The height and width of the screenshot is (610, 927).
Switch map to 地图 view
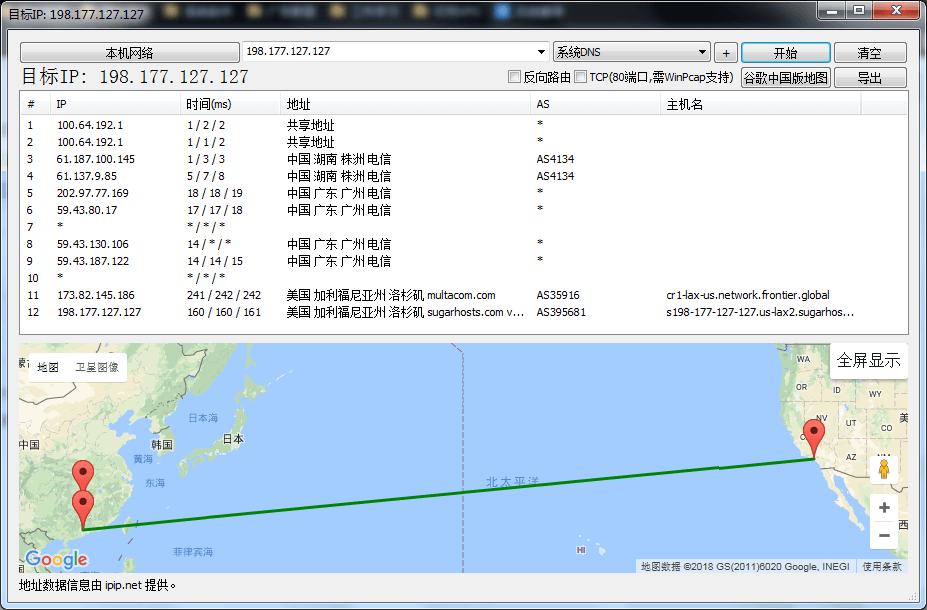pyautogui.click(x=48, y=367)
